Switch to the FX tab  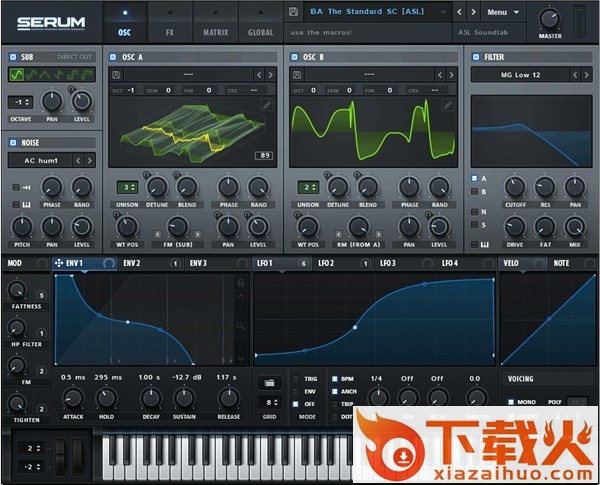[170, 23]
